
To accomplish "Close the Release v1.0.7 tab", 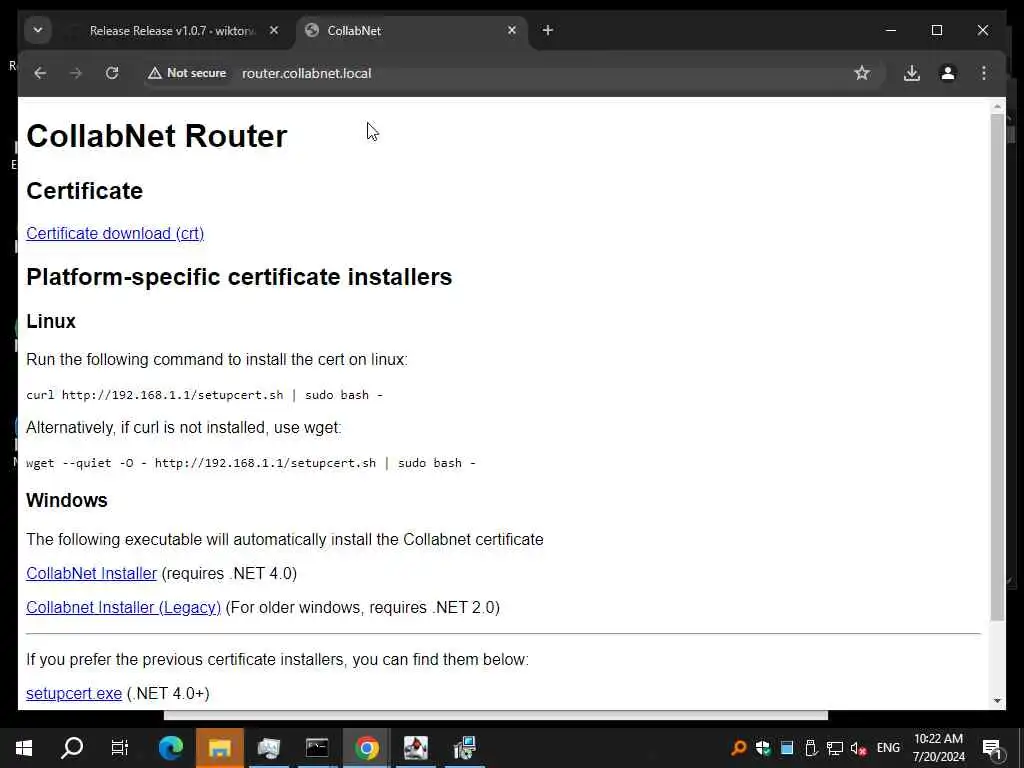I will pos(274,30).
